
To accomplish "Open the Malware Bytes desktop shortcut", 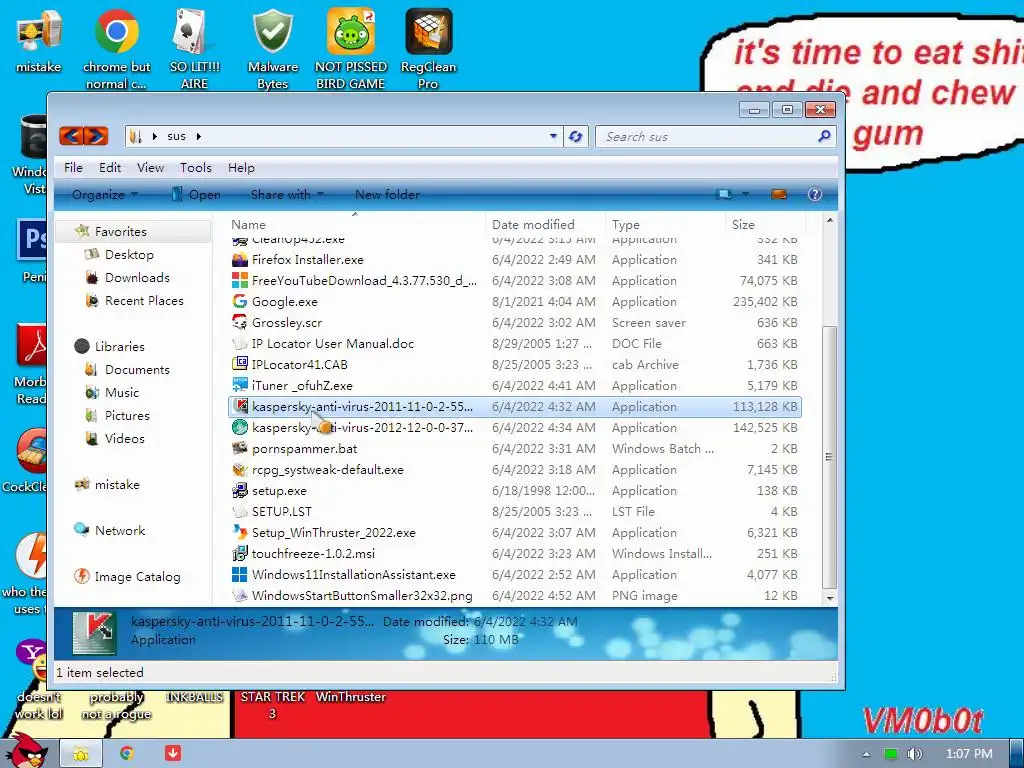I will click(x=272, y=49).
